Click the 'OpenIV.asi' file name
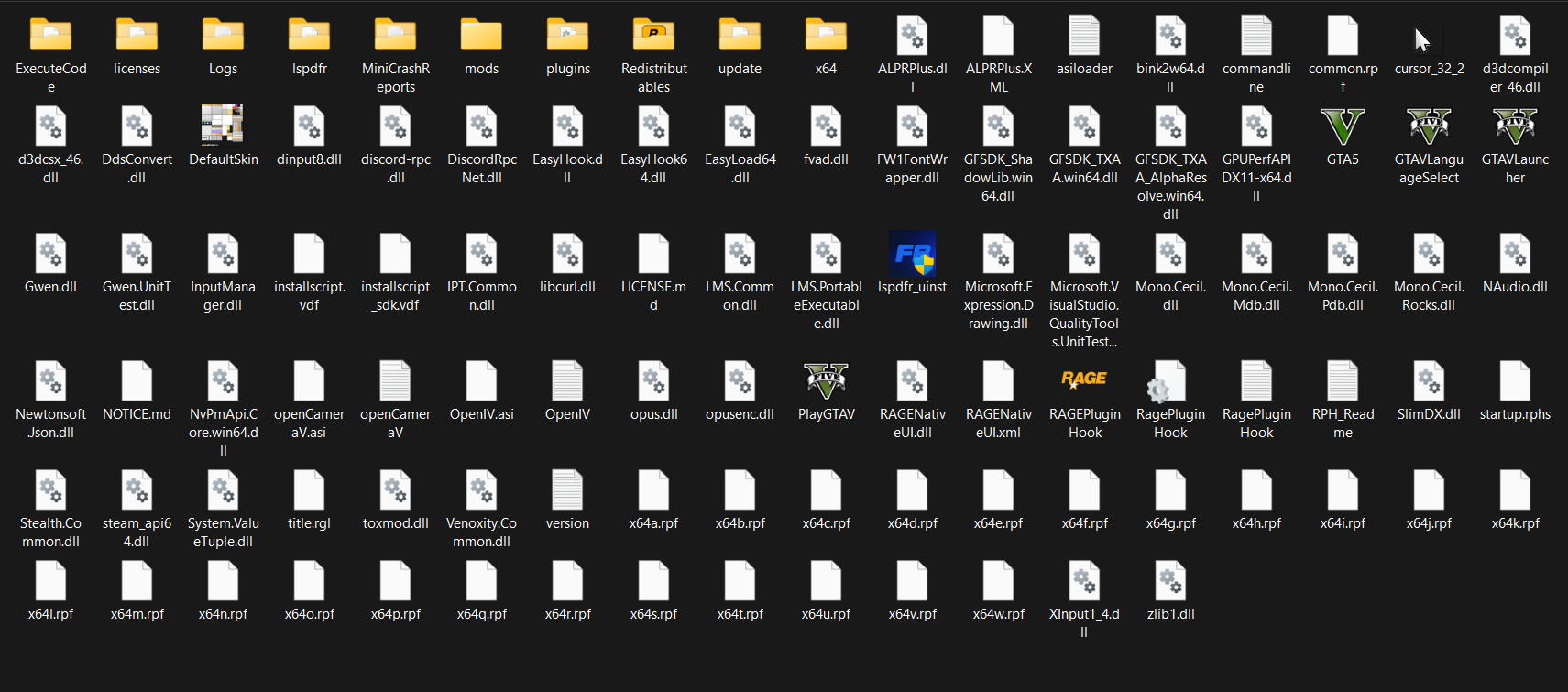1568x692 pixels. pyautogui.click(x=482, y=414)
